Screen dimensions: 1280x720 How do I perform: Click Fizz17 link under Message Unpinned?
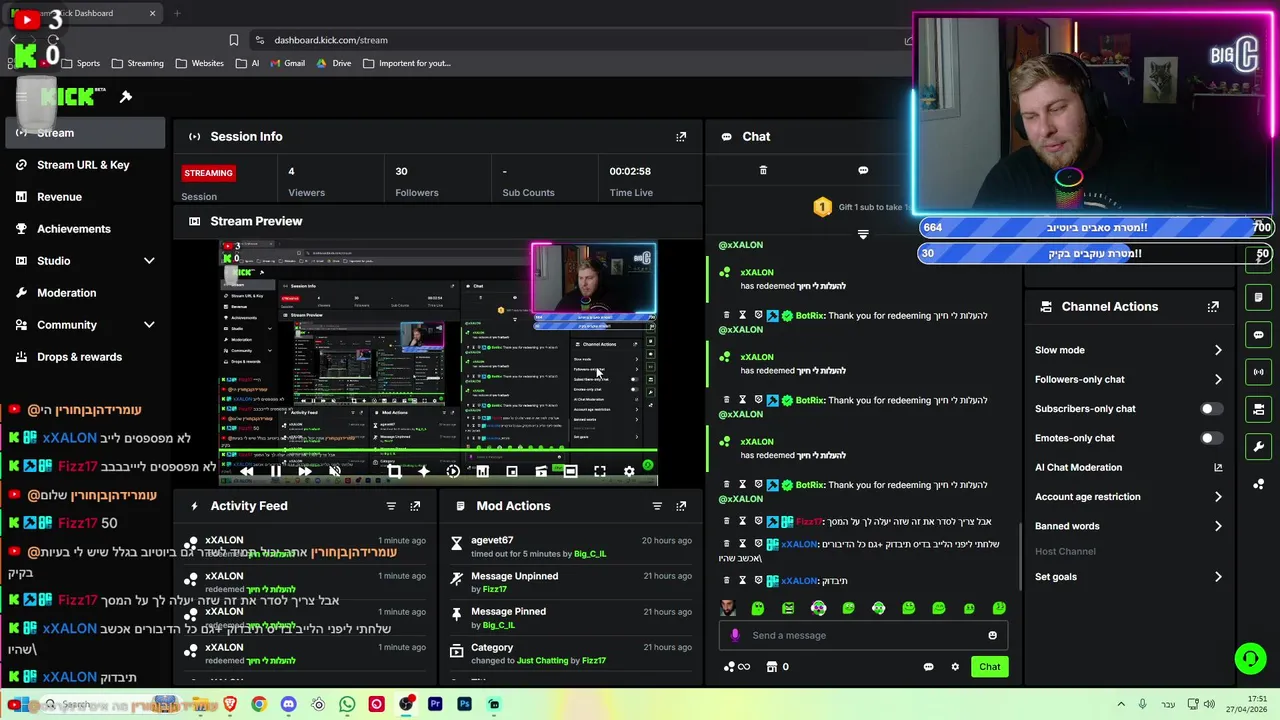pos(494,589)
